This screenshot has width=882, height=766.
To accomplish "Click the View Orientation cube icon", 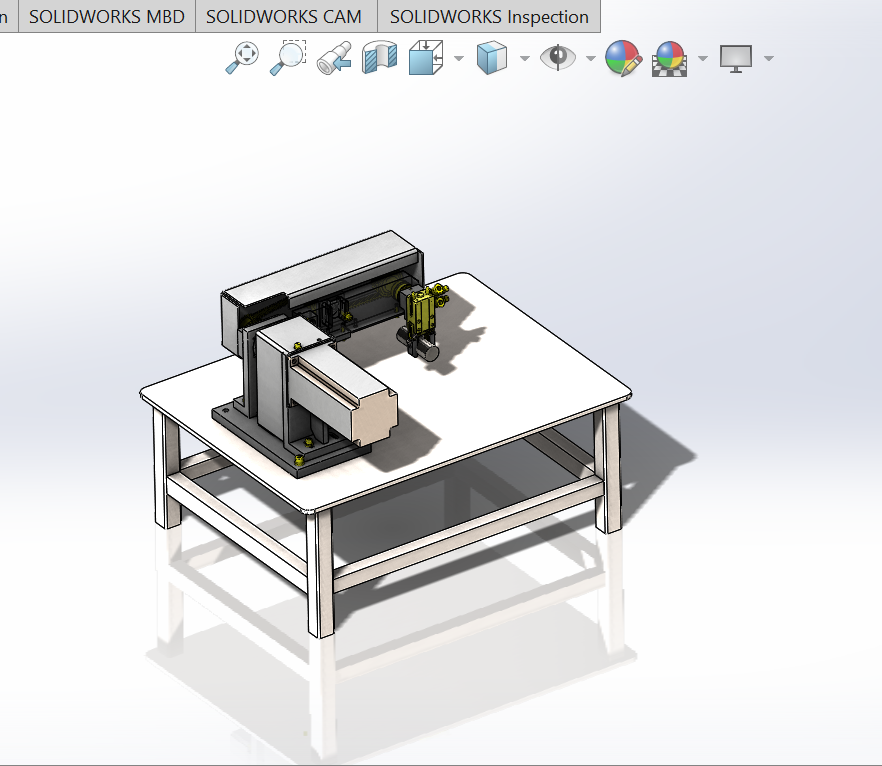I will [x=426, y=57].
